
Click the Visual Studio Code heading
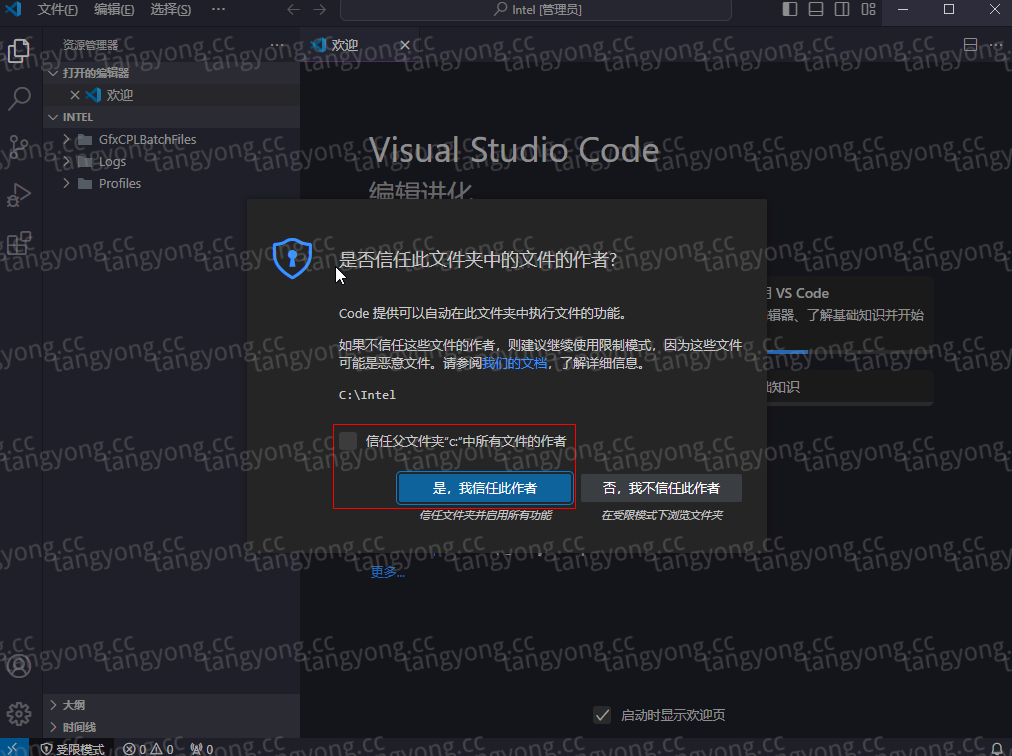514,150
